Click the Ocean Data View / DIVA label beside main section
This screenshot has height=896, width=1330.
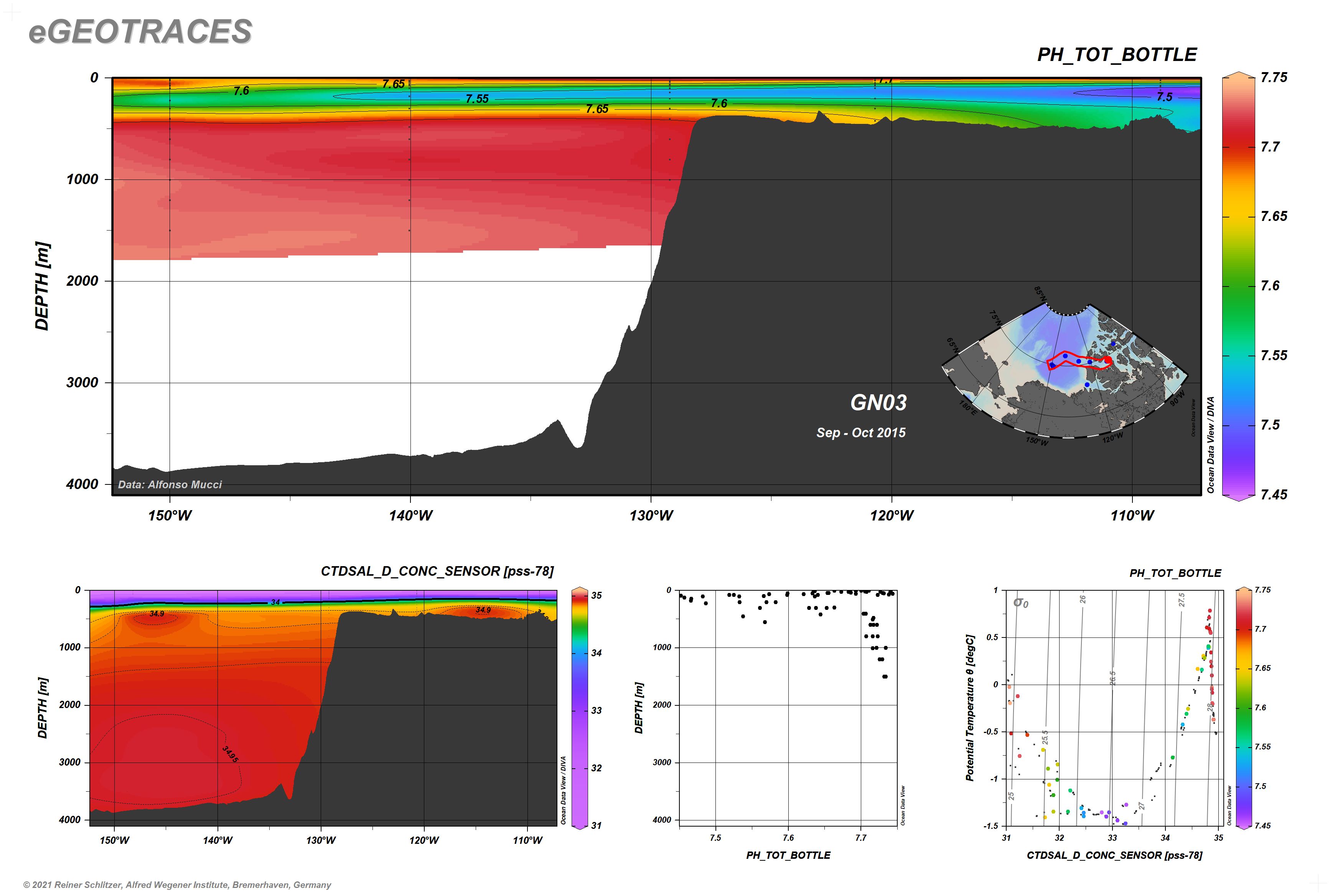click(x=1211, y=445)
